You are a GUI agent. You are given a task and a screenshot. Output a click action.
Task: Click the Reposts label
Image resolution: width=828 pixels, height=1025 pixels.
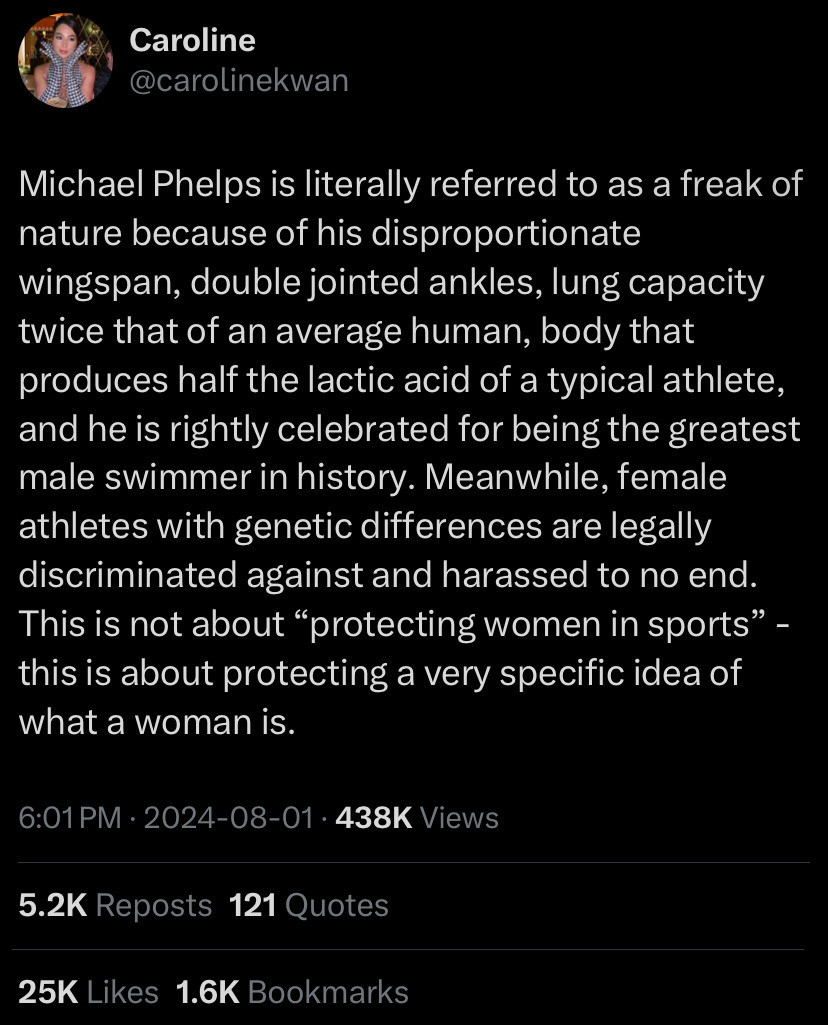pyautogui.click(x=154, y=905)
